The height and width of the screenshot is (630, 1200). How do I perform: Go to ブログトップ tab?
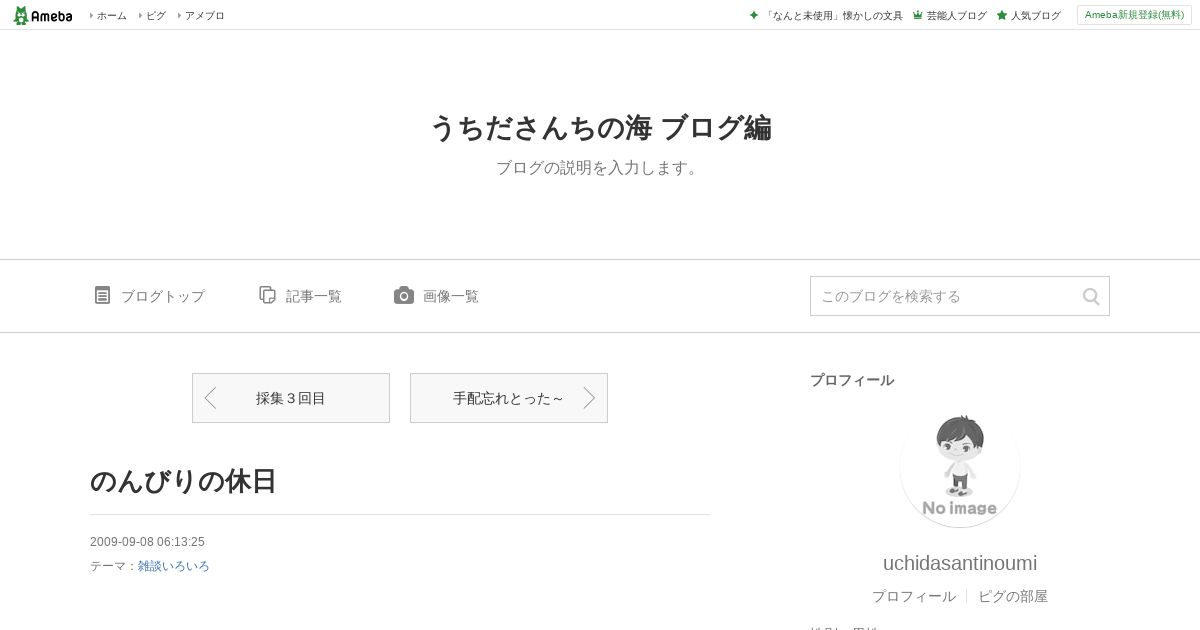coord(163,296)
